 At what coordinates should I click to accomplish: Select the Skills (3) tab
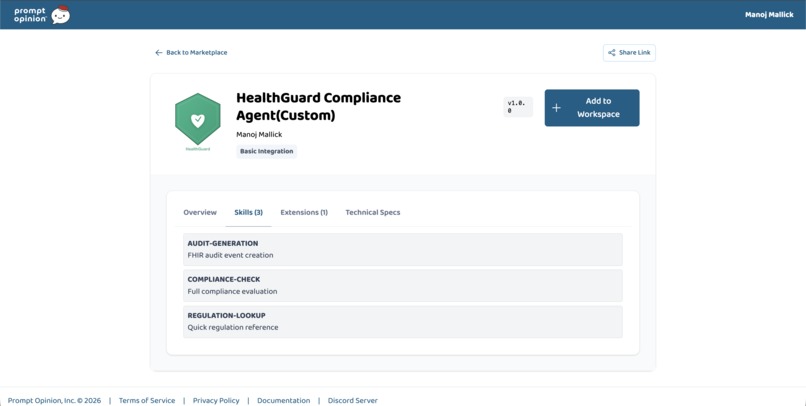tap(248, 212)
